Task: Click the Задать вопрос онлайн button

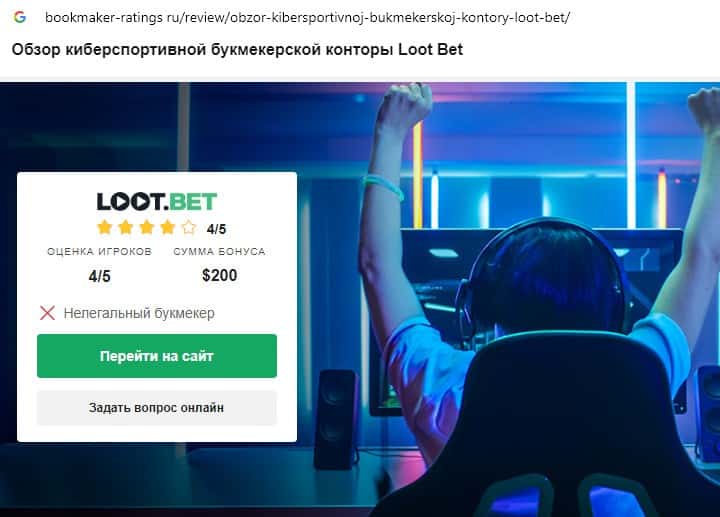Action: 157,408
